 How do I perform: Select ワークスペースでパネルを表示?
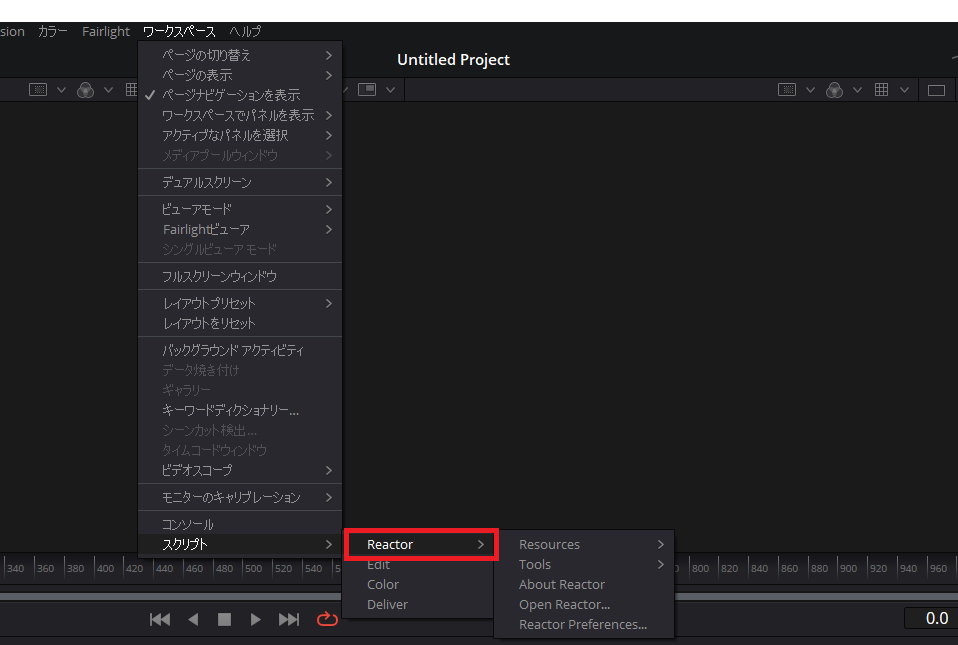pos(240,115)
